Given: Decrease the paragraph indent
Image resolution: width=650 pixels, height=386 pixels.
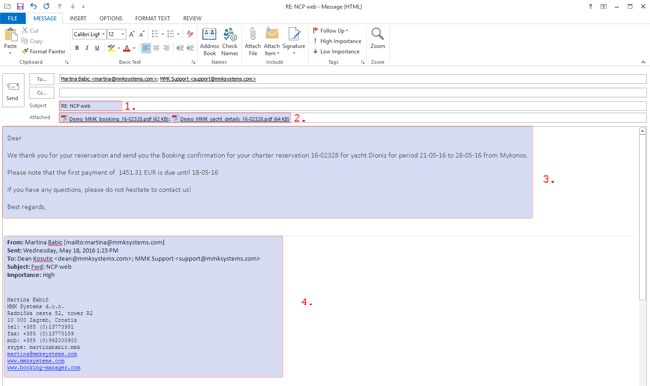Looking at the screenshot, I should [180, 48].
